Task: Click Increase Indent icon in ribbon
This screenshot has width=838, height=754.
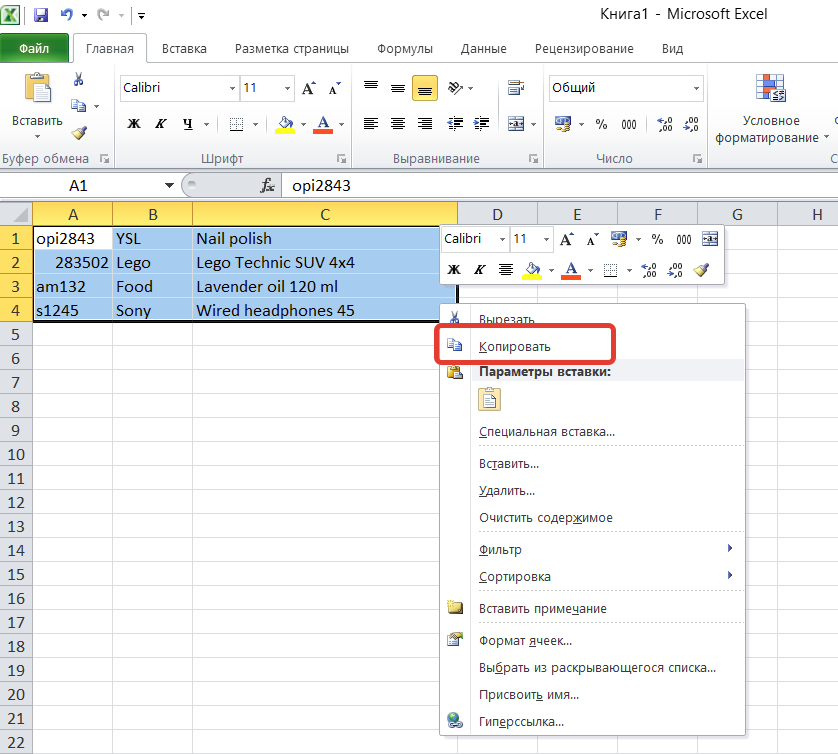Action: coord(481,124)
